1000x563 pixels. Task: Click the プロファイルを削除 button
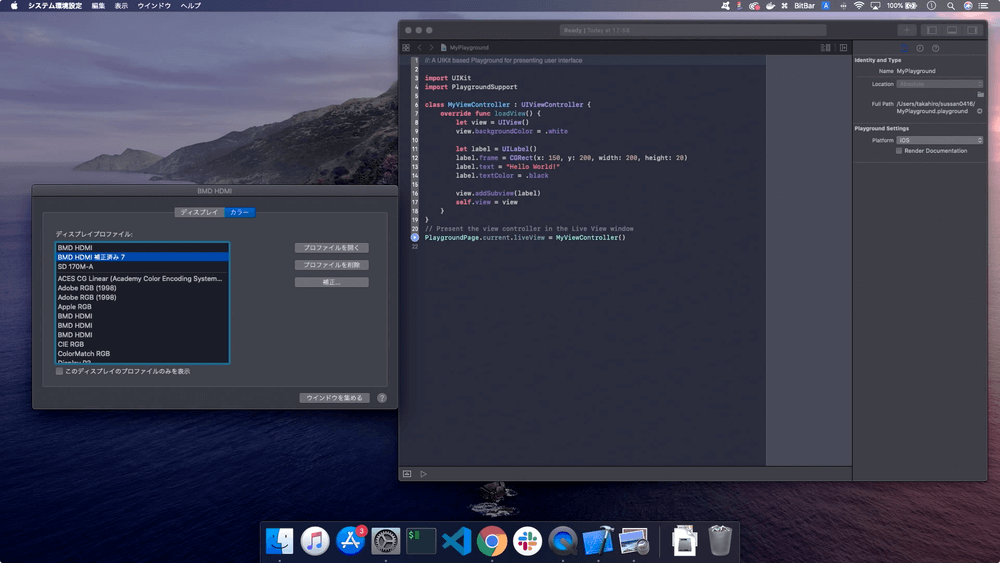pyautogui.click(x=331, y=265)
